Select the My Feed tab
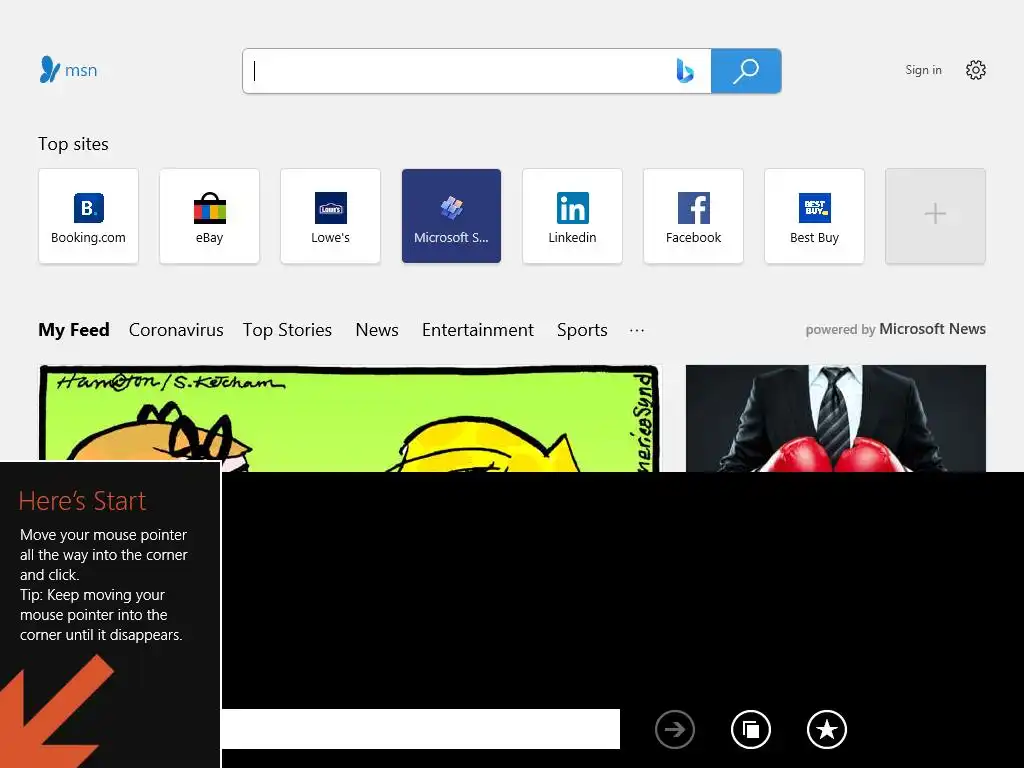 [74, 330]
